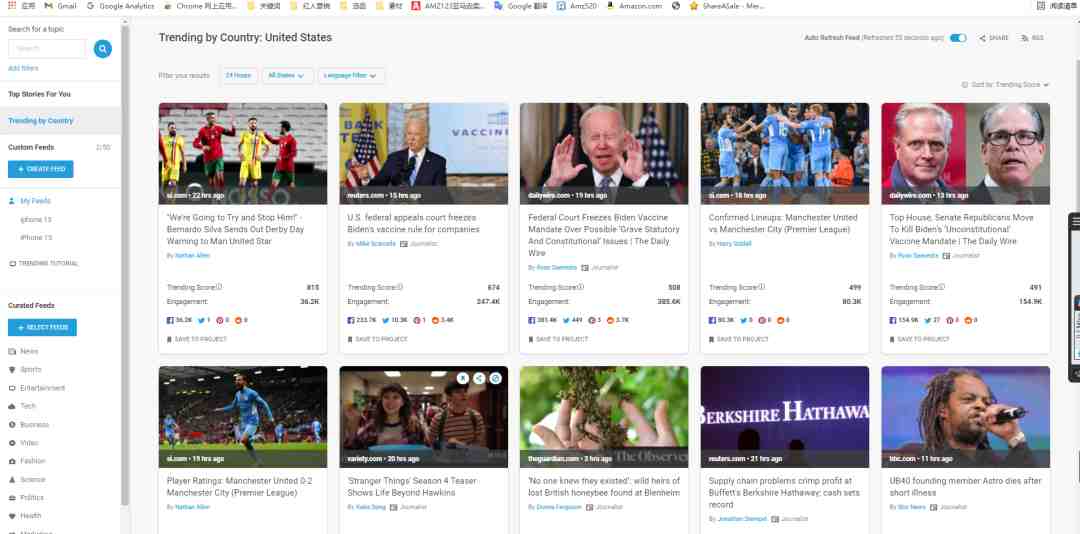The image size is (1080, 534).
Task: Open the Stranger Things Season 4 Teaser headline
Action: coord(412,487)
